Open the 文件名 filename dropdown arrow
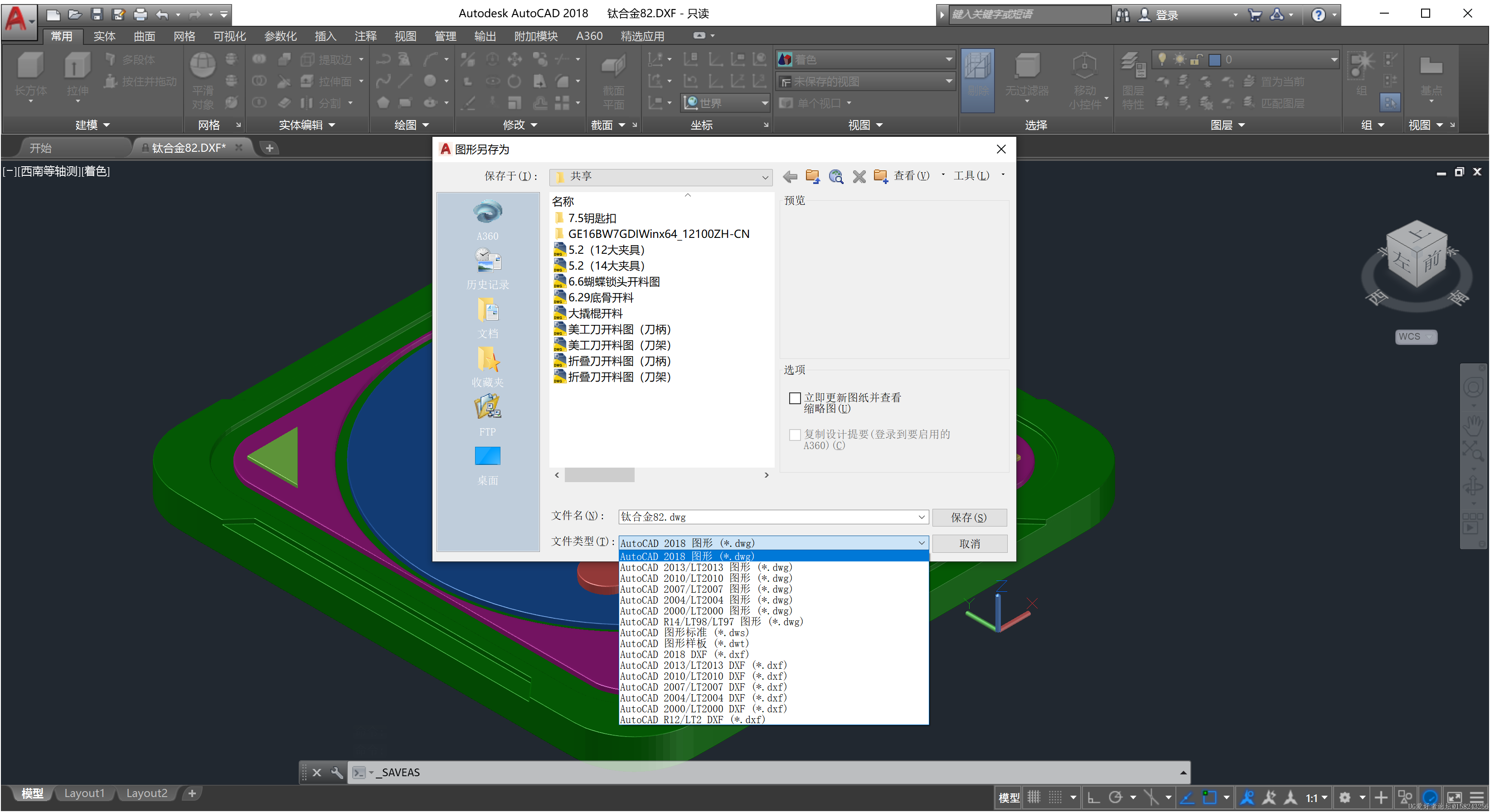This screenshot has width=1490, height=812. click(922, 517)
